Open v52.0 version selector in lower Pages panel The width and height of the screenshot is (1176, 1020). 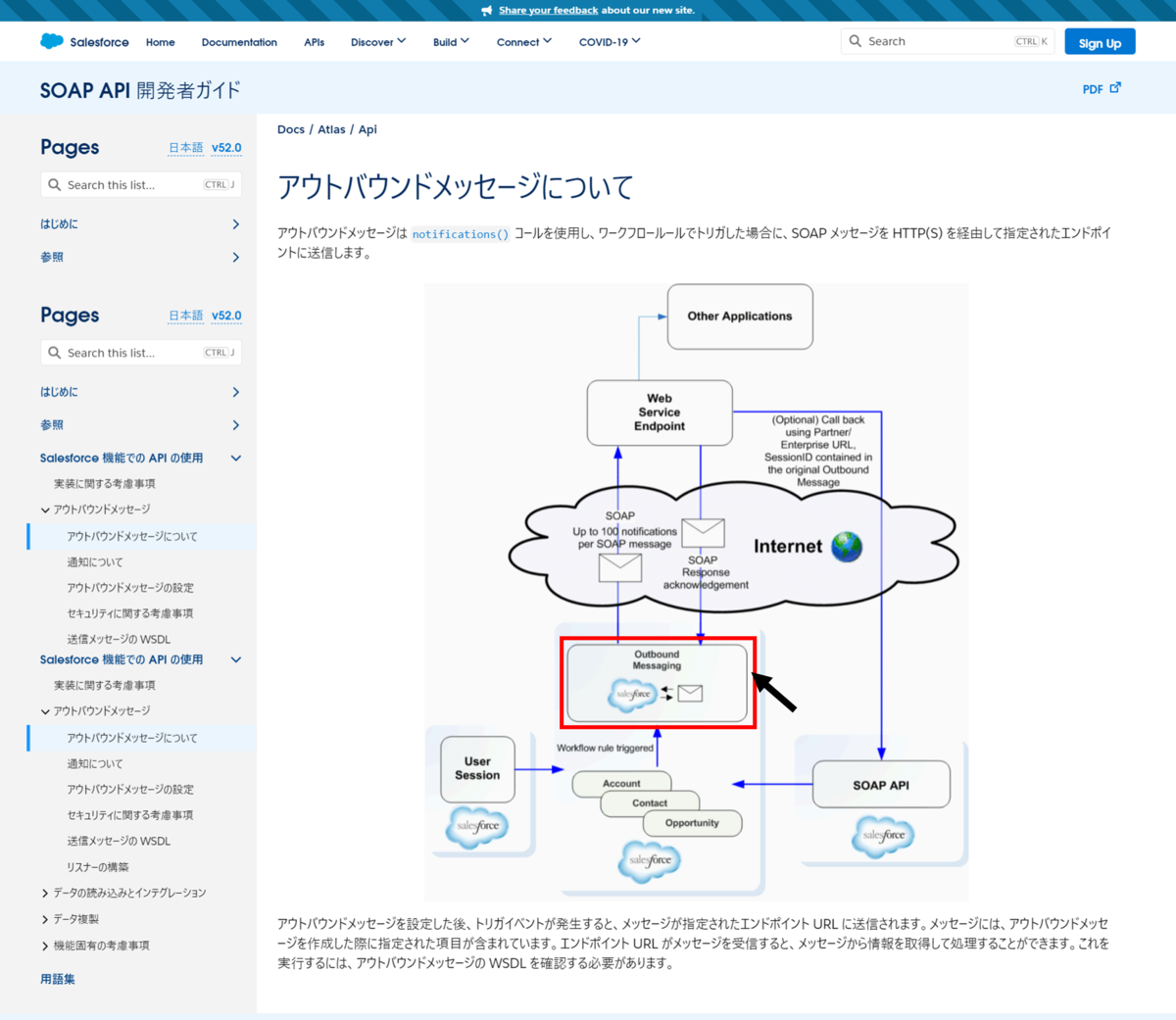tap(226, 316)
